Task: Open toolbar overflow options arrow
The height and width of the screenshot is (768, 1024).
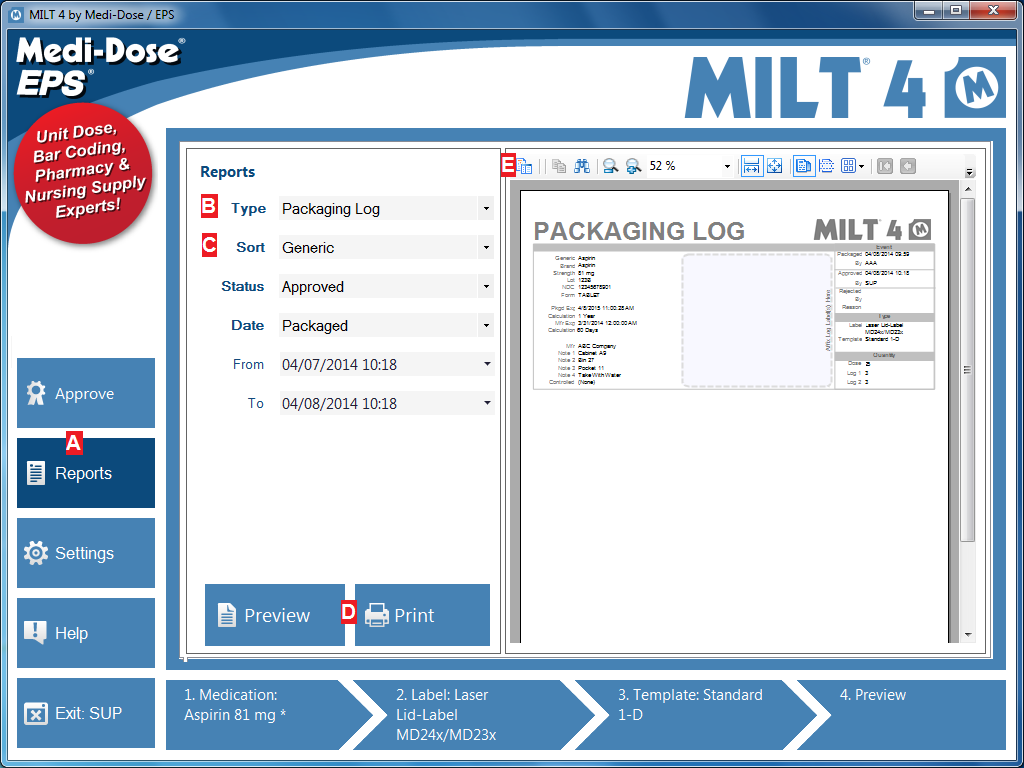Action: pyautogui.click(x=970, y=172)
